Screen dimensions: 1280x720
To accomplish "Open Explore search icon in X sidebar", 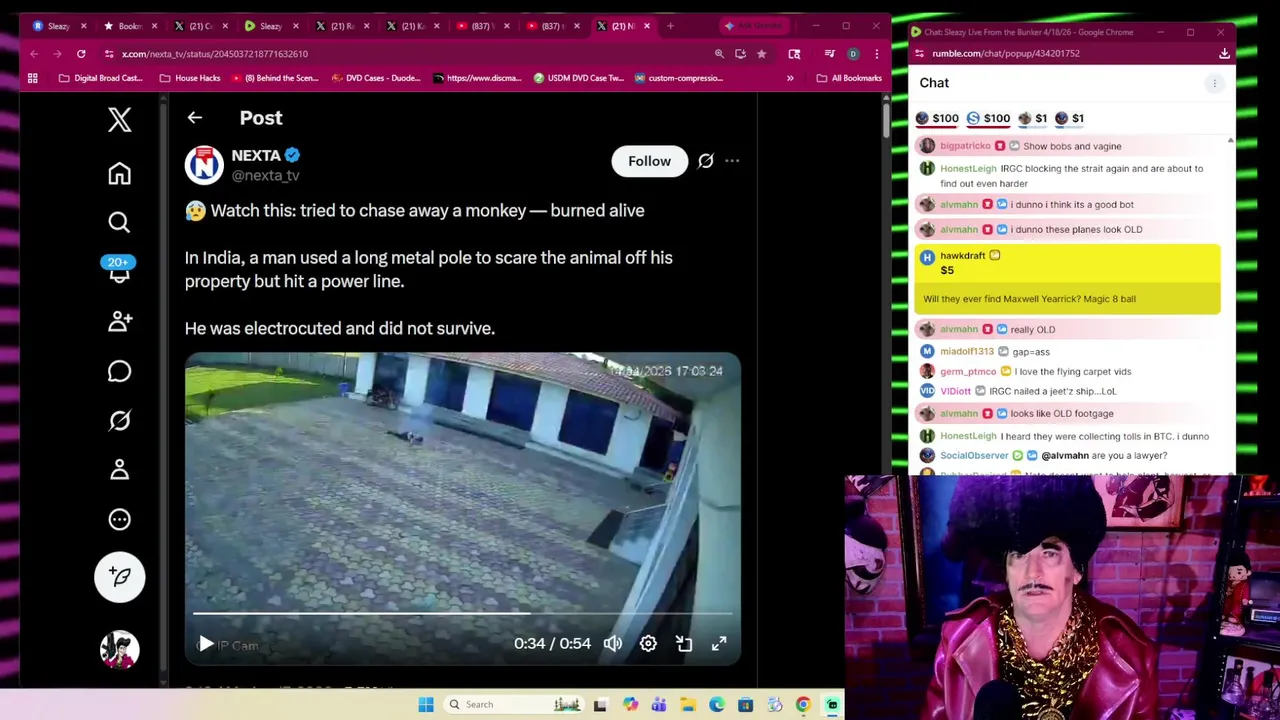I will [119, 222].
